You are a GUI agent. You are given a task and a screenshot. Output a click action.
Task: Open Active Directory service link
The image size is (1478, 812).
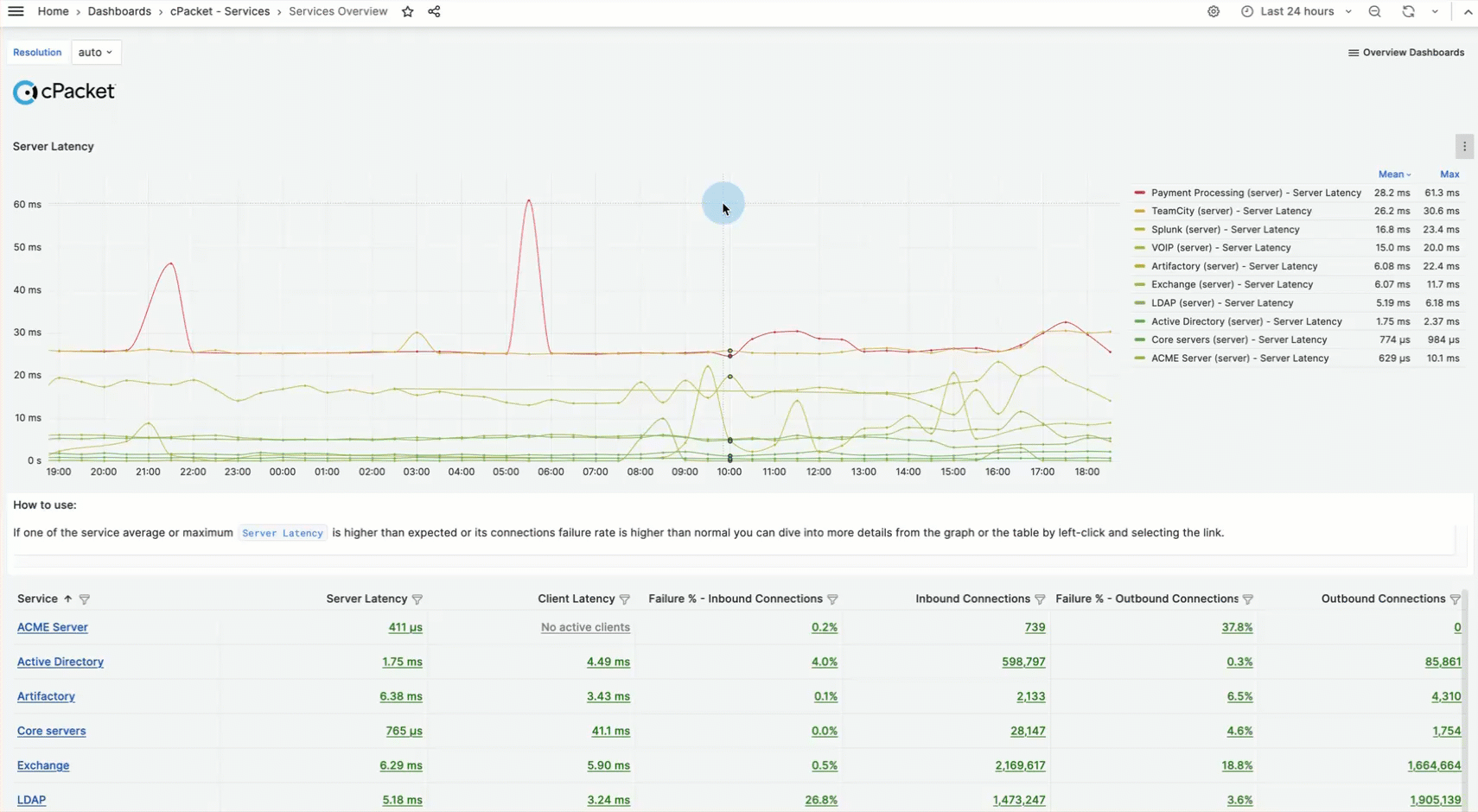click(x=61, y=662)
